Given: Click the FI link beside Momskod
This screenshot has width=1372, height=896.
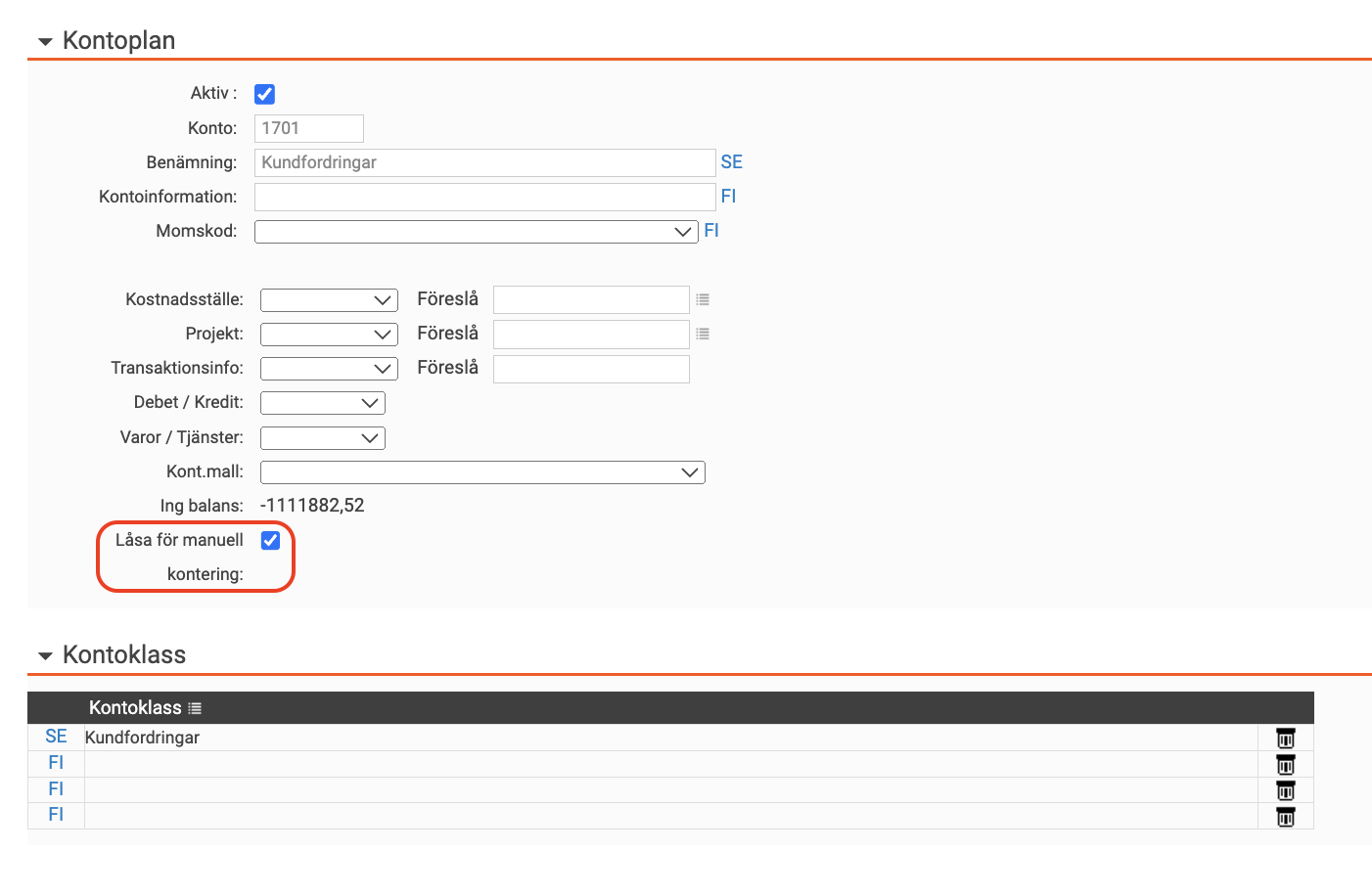Looking at the screenshot, I should pos(711,231).
